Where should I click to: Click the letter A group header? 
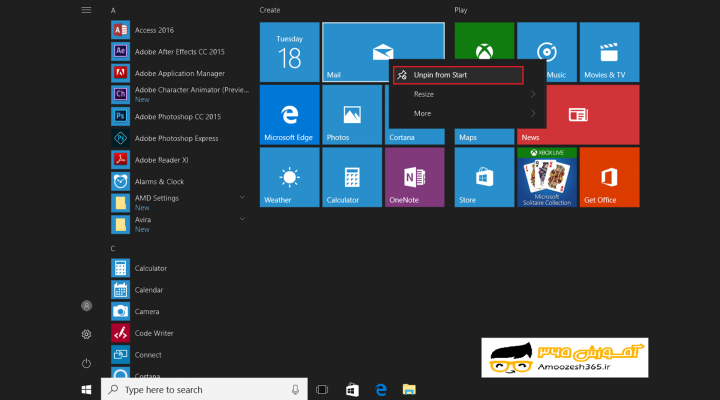tap(113, 10)
